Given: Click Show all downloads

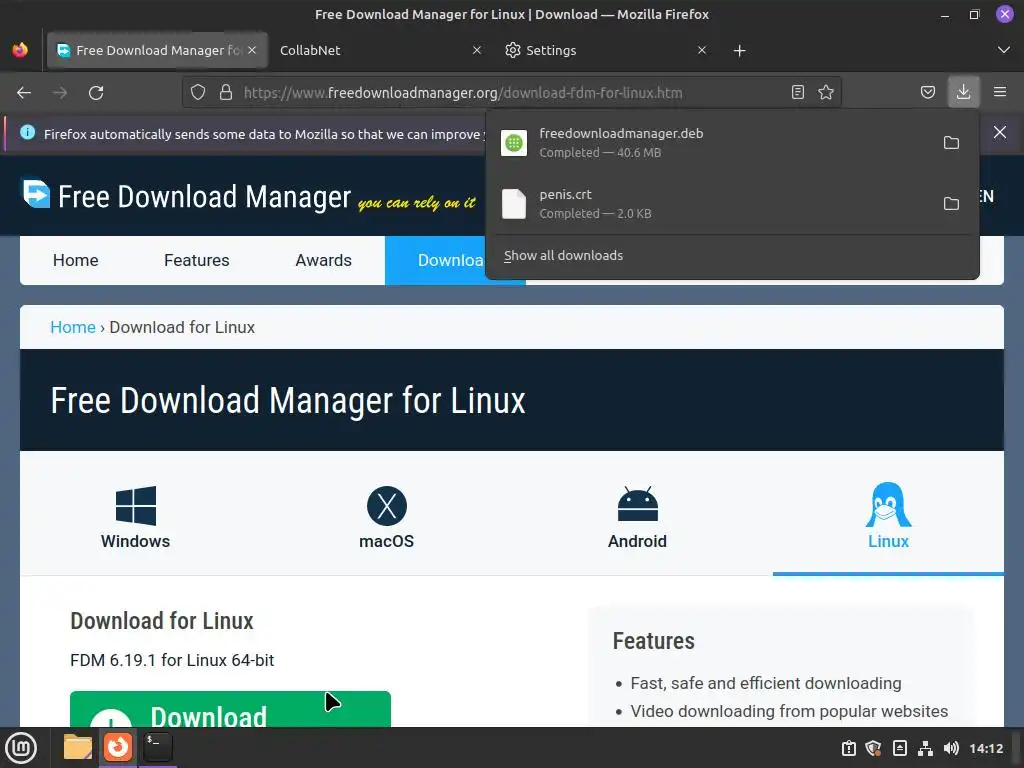Looking at the screenshot, I should pyautogui.click(x=563, y=255).
